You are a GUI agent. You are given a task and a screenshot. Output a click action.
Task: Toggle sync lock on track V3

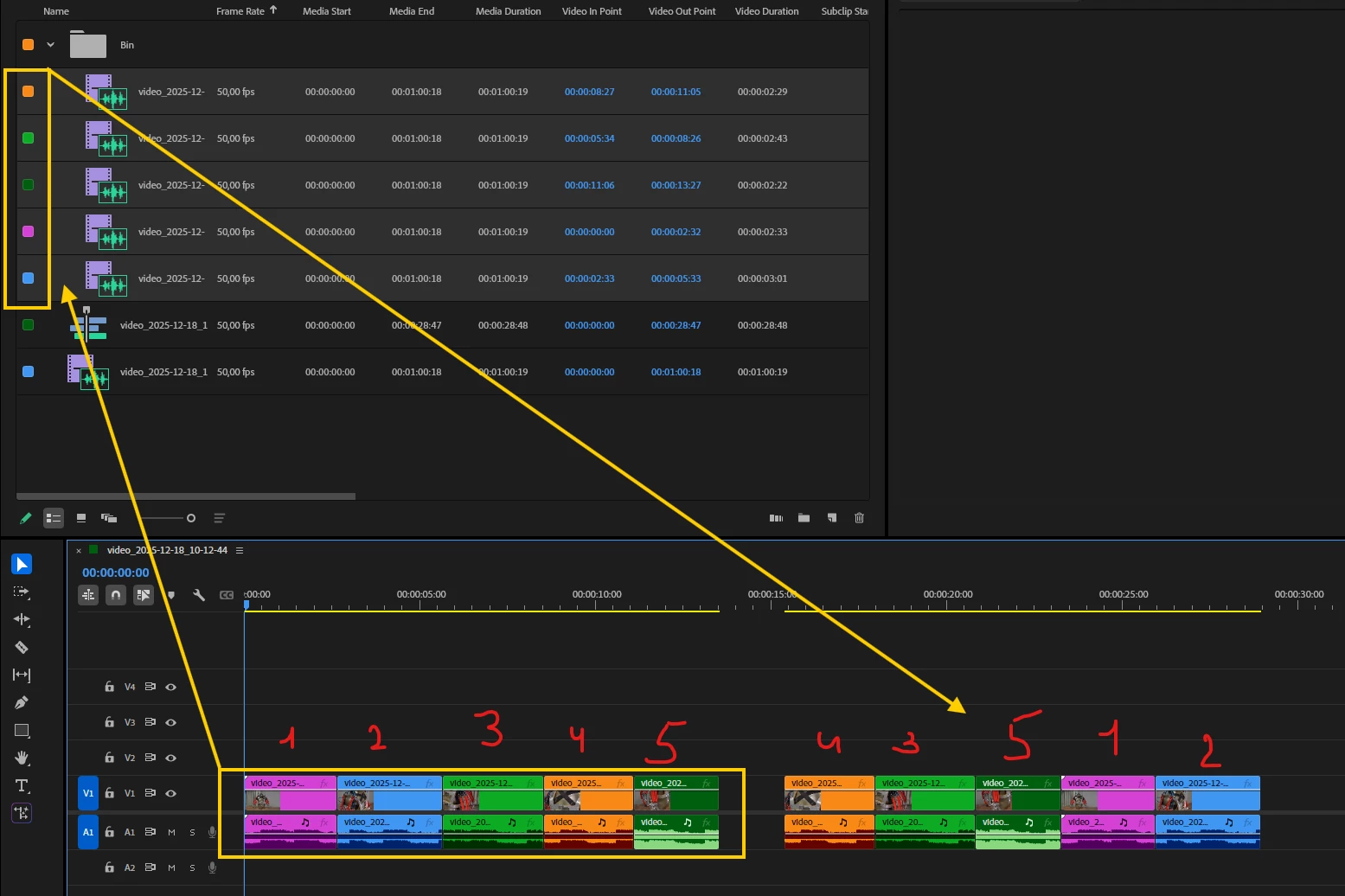pos(151,722)
